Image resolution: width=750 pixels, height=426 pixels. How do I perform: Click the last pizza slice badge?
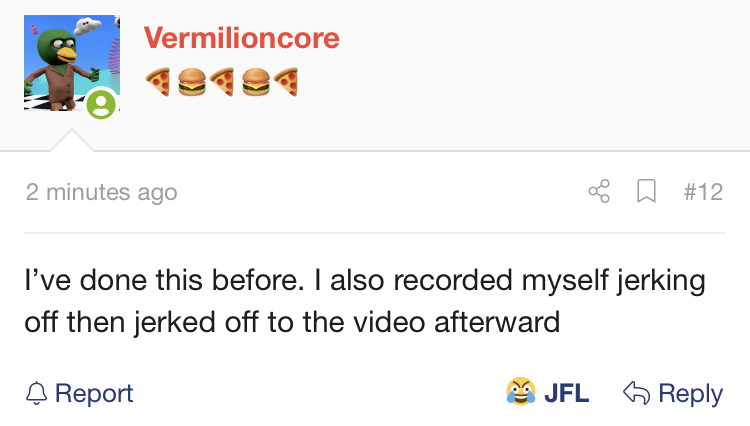coord(286,82)
